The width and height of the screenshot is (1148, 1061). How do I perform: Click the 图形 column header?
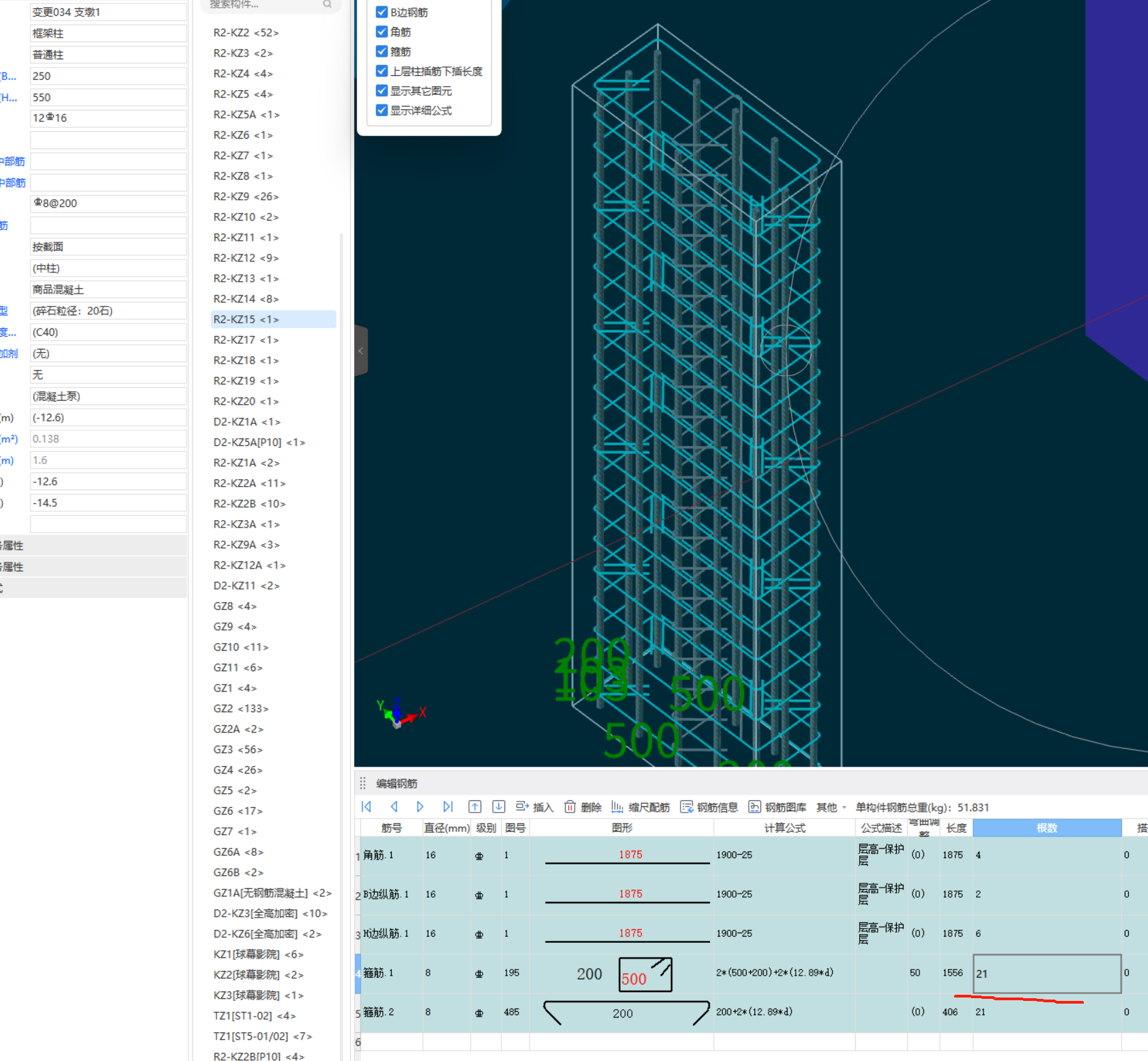coord(622,827)
